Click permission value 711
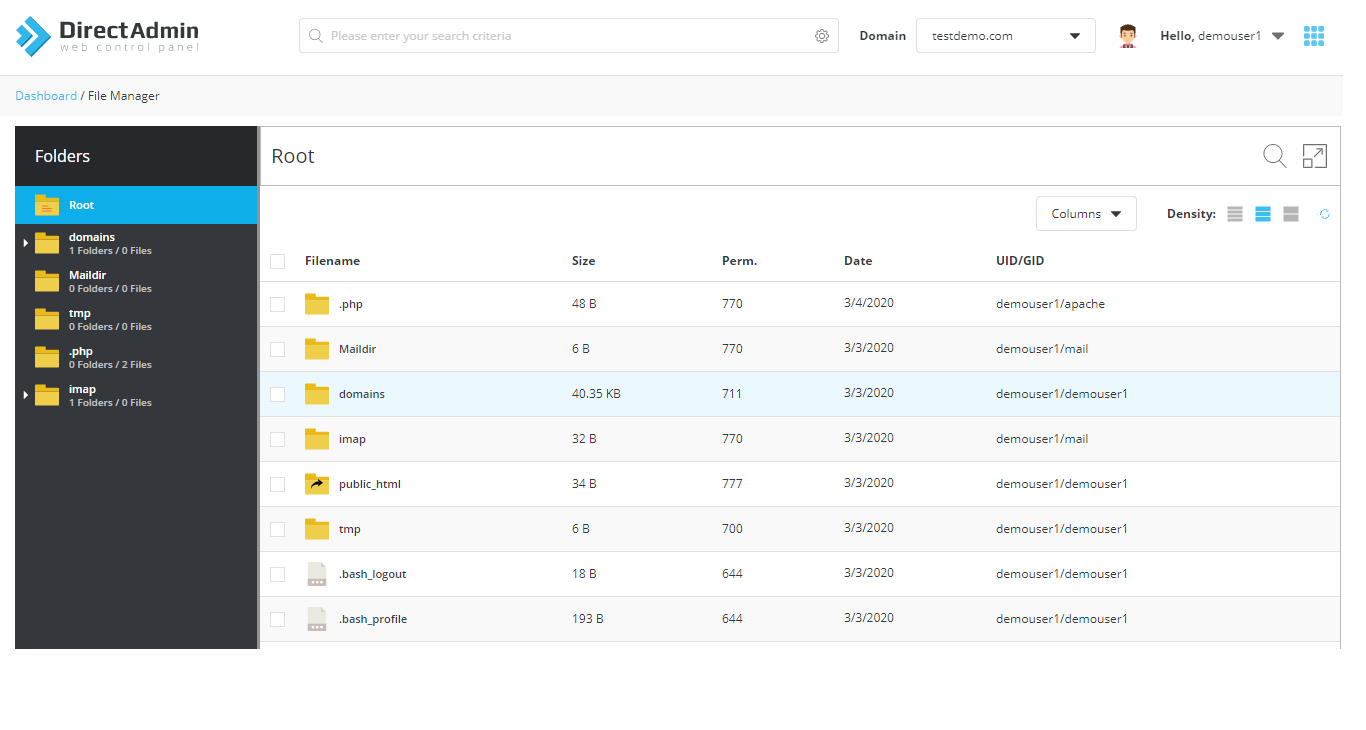 point(732,394)
